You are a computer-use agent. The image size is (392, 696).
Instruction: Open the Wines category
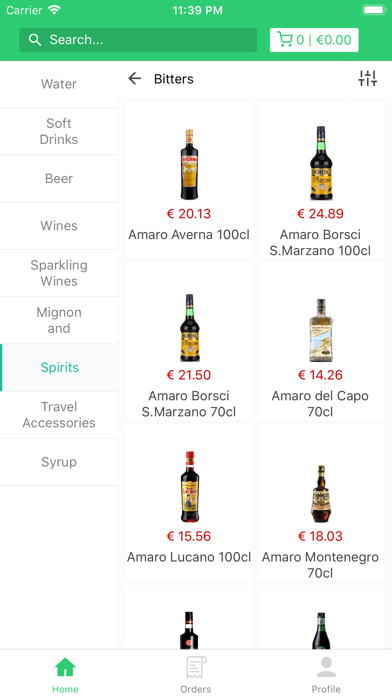[x=59, y=225]
